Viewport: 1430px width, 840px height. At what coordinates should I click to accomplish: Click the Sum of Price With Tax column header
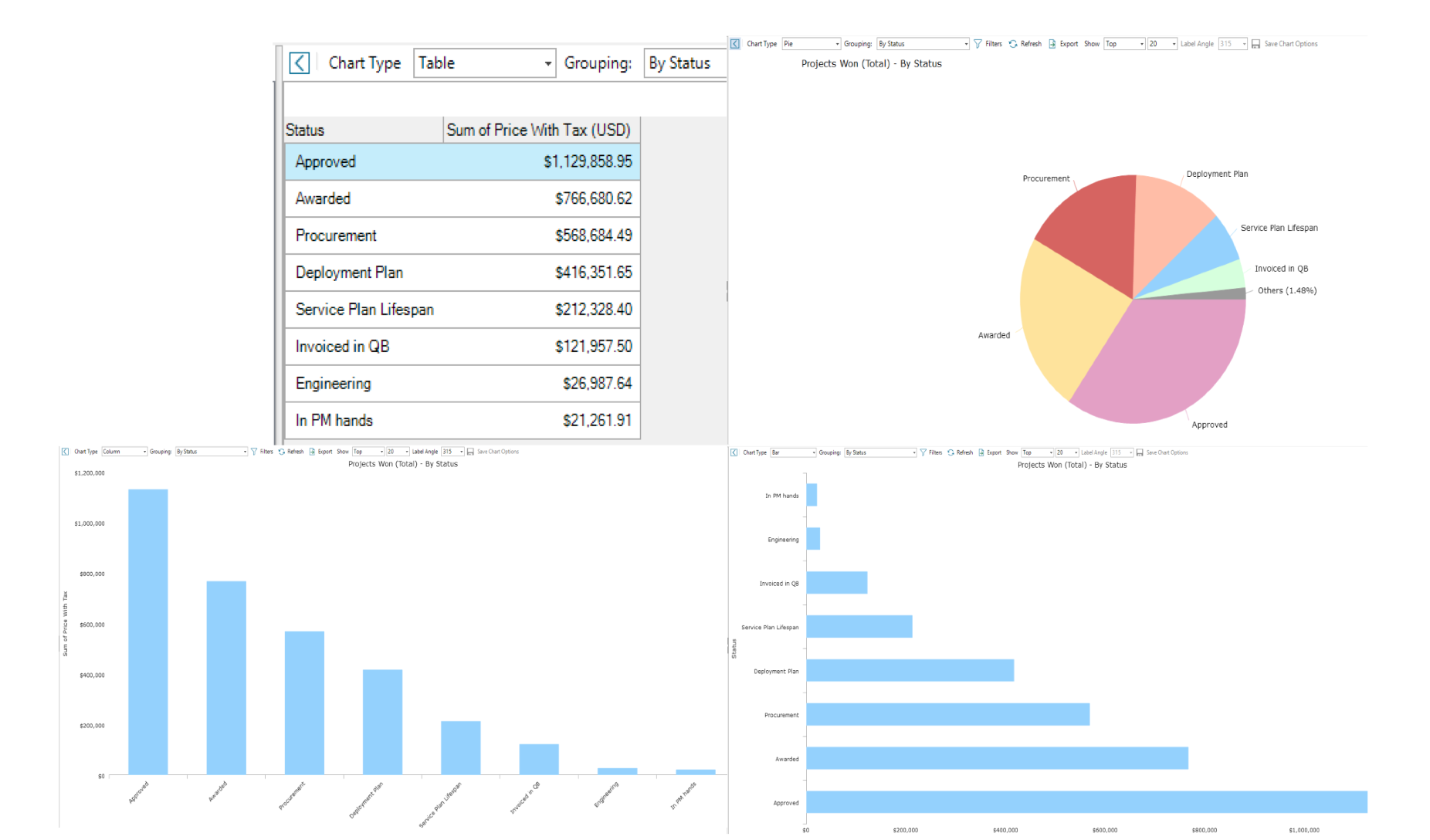541,130
